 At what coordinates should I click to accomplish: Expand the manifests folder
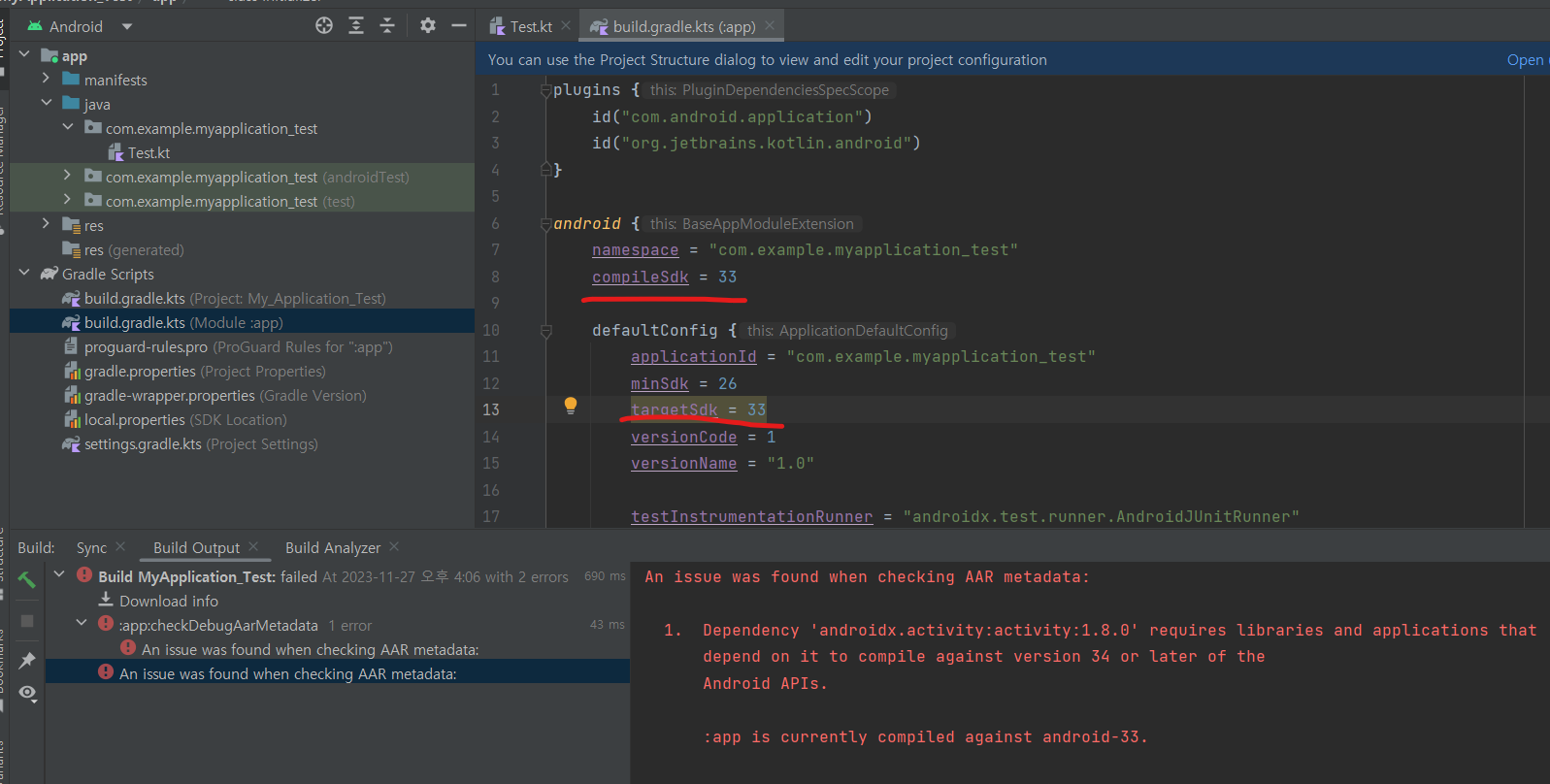46,78
